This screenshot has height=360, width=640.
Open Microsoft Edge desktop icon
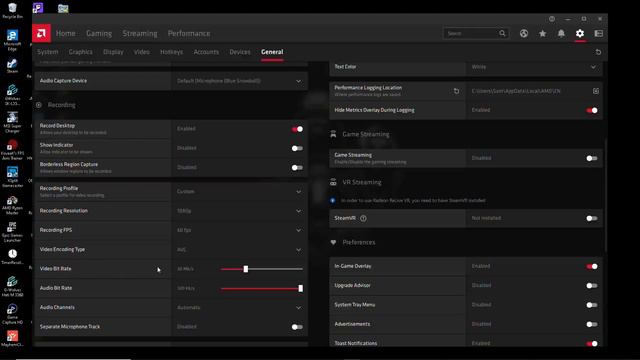point(12,40)
